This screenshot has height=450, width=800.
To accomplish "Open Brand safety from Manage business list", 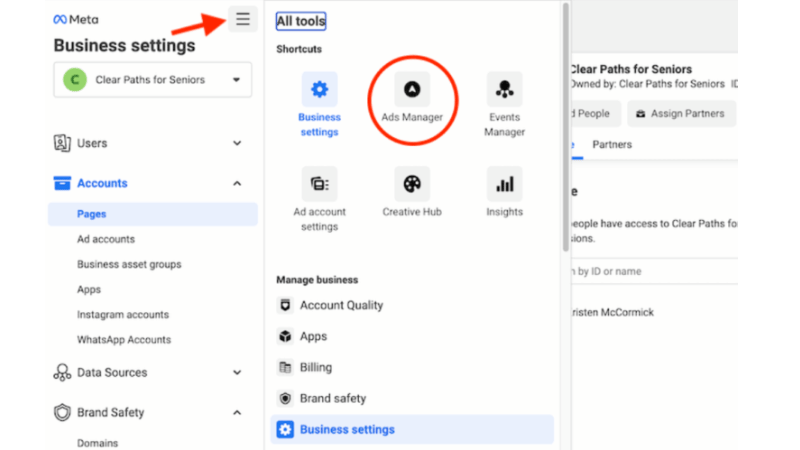I will tap(333, 398).
